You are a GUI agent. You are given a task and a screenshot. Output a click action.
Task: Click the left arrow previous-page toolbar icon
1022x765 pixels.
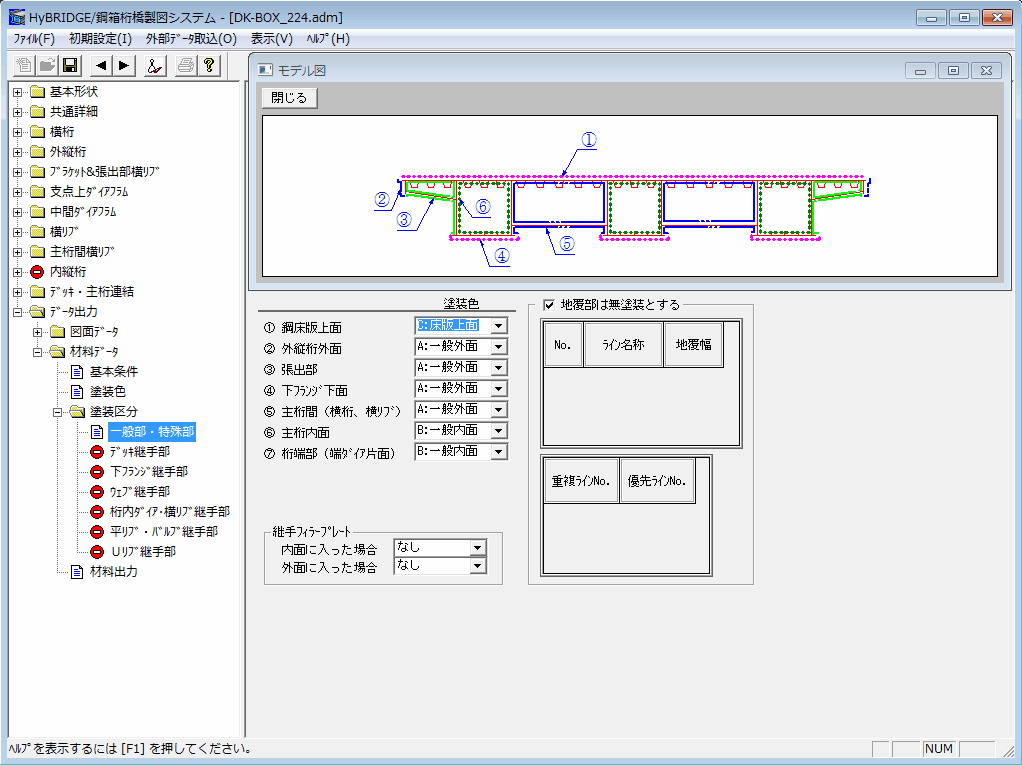point(101,66)
